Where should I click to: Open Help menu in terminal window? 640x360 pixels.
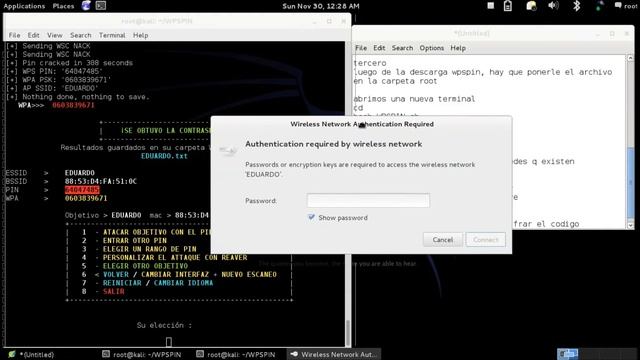[140, 35]
